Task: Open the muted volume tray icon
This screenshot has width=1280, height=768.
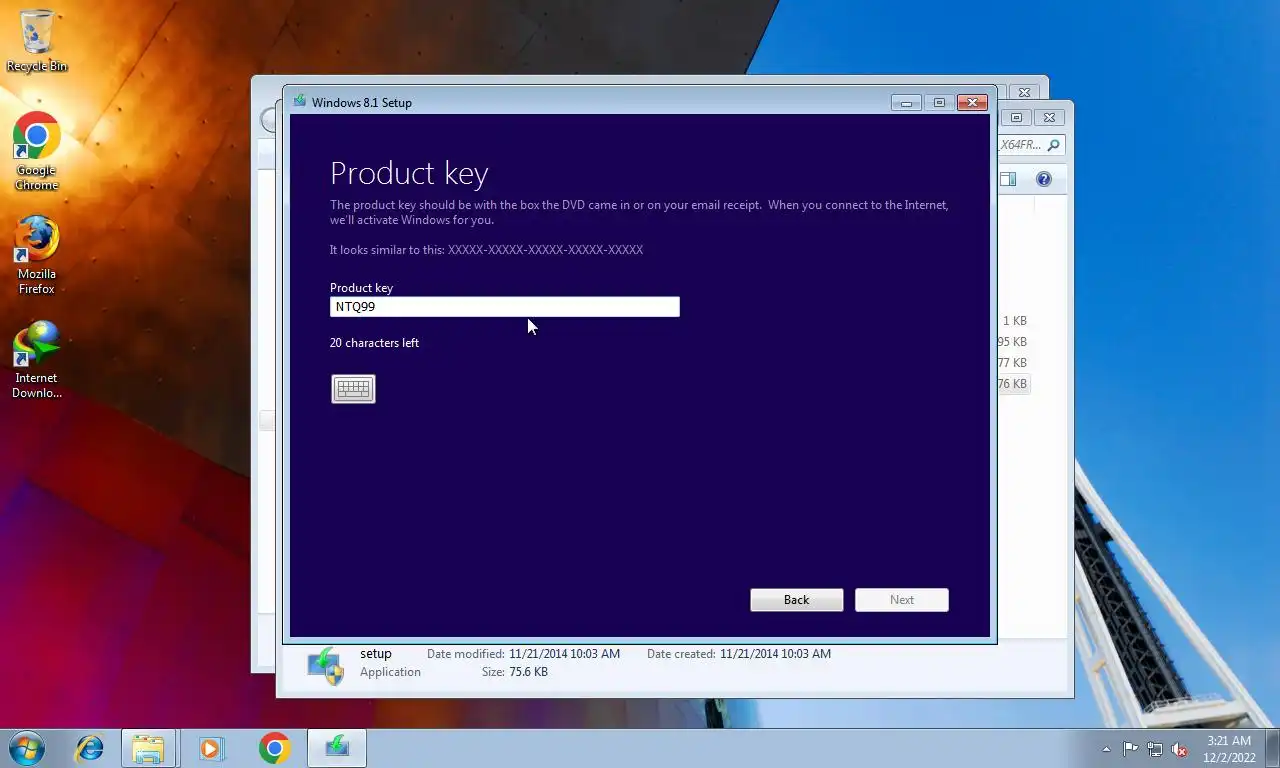Action: [1179, 749]
